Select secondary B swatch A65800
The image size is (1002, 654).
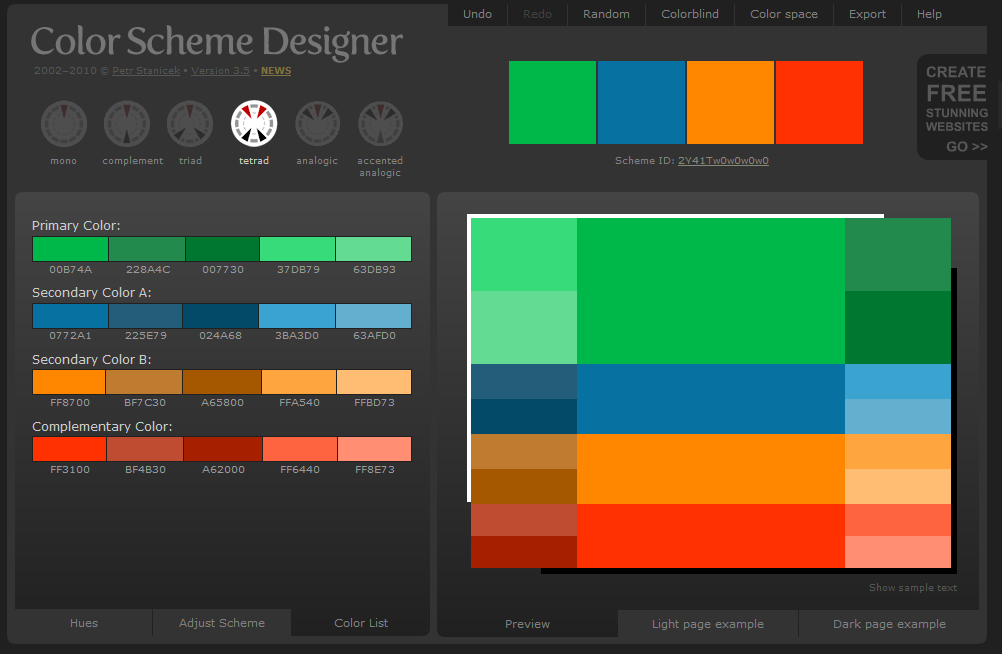222,382
